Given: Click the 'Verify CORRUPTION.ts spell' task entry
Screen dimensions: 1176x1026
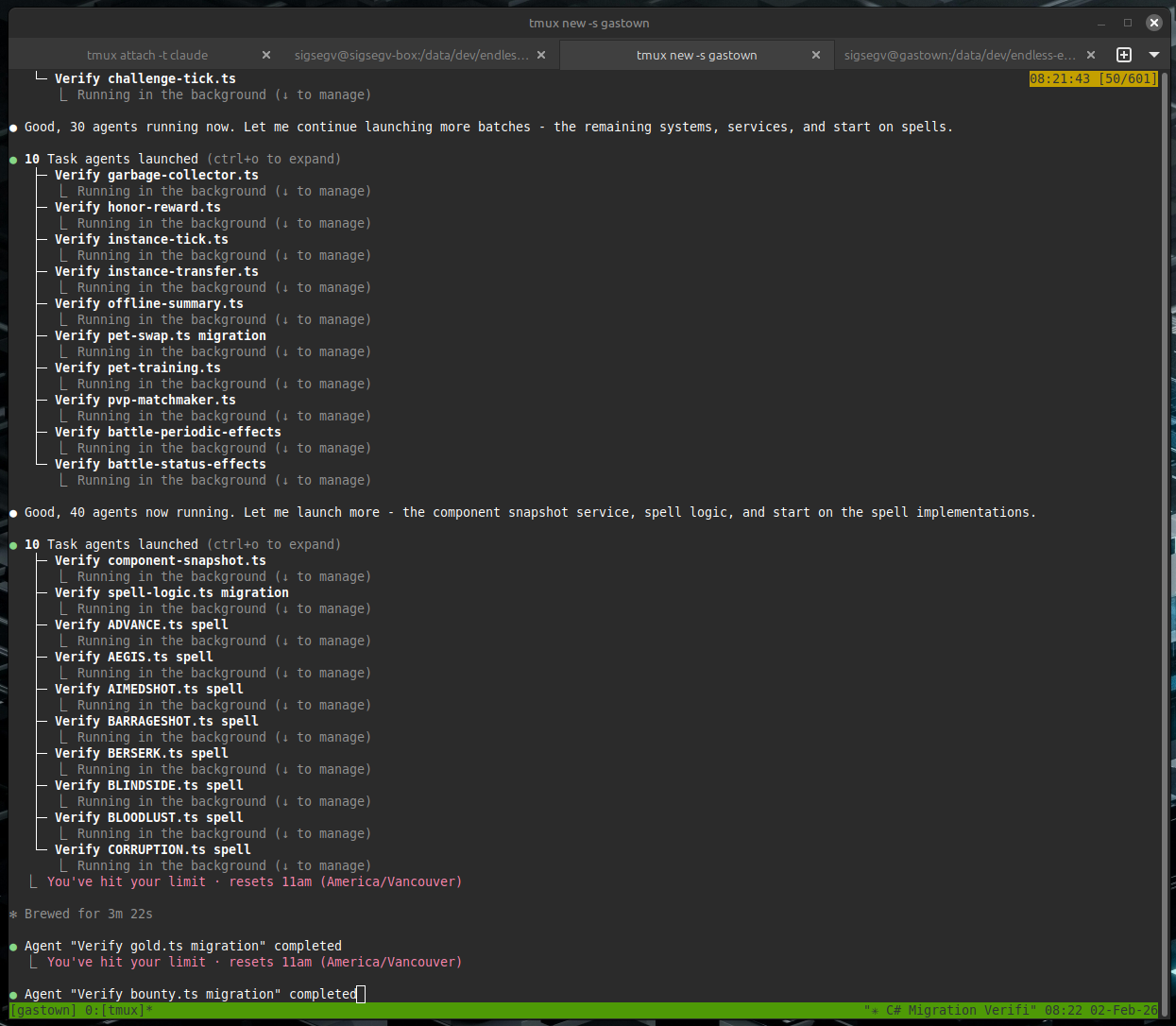Looking at the screenshot, I should [x=152, y=850].
